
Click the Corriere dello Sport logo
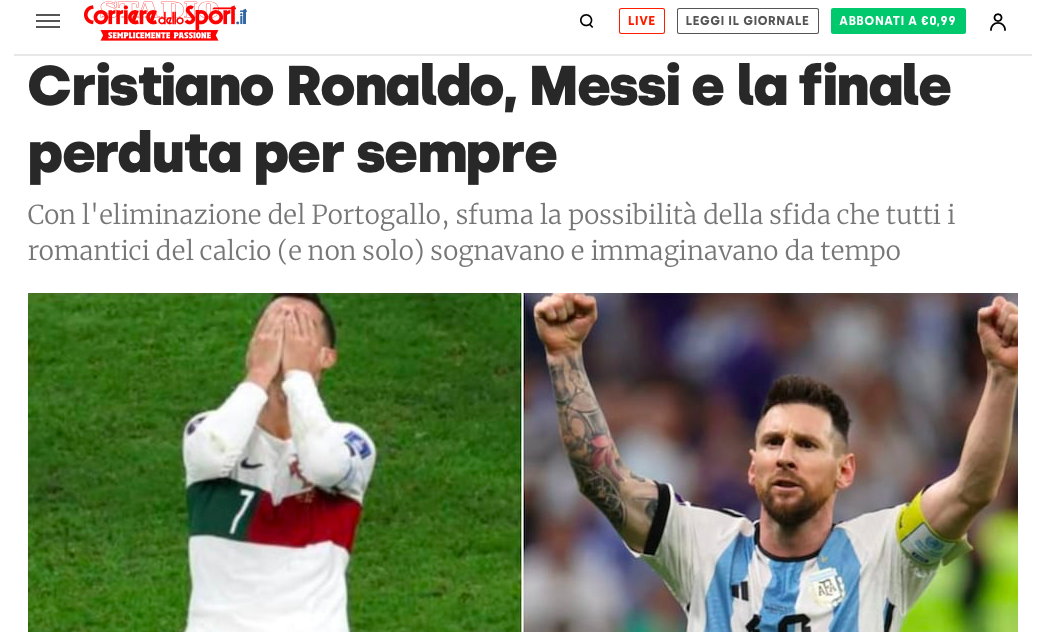165,21
